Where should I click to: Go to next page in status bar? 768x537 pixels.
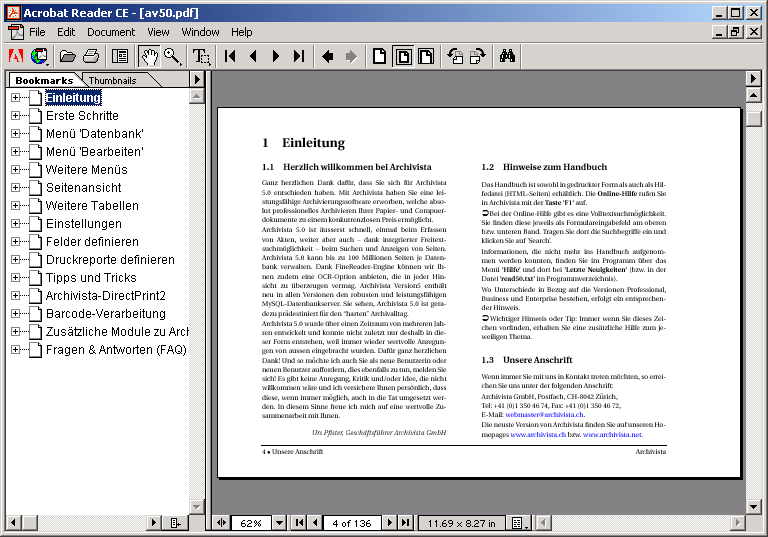390,523
